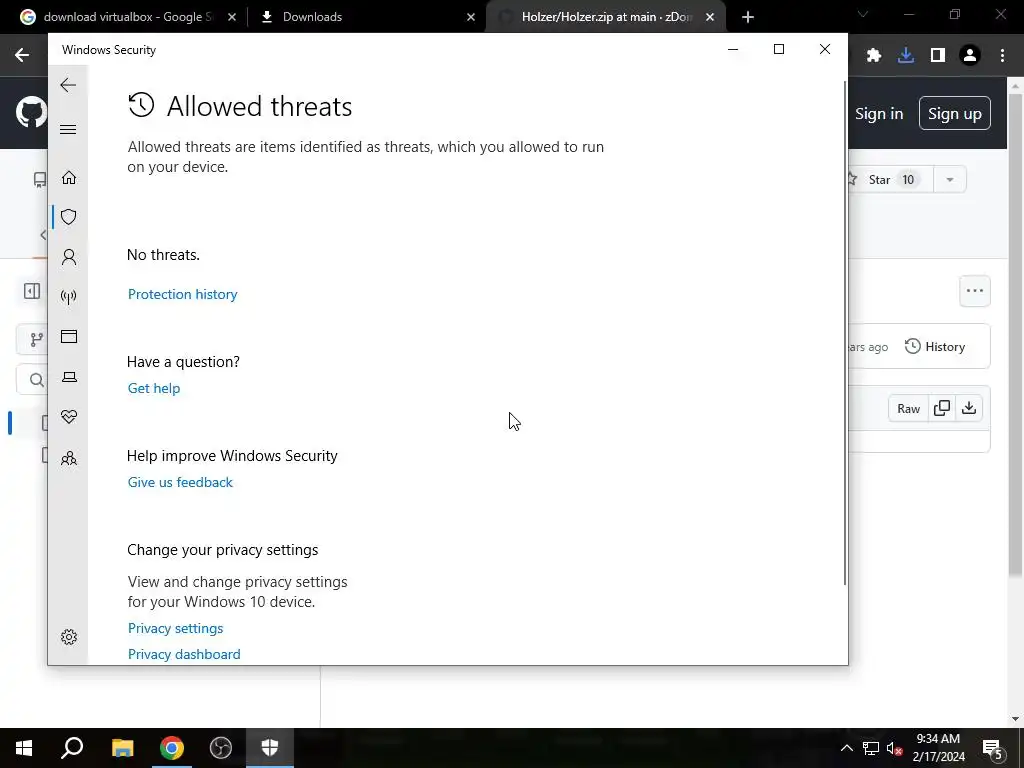Open GitHub file more options ellipsis
This screenshot has height=768, width=1024.
click(975, 291)
